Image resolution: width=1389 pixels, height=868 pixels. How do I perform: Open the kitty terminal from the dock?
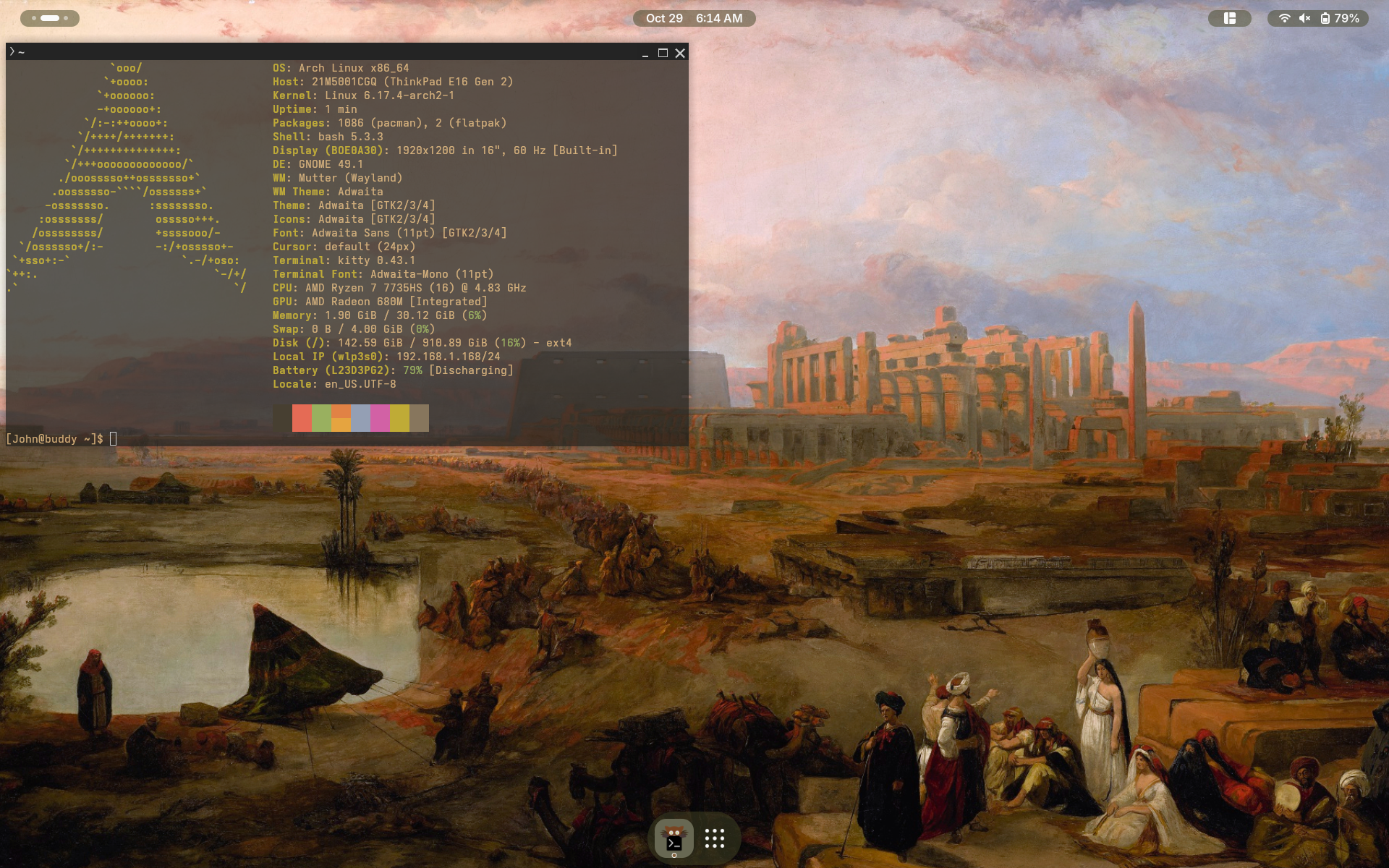(x=674, y=838)
